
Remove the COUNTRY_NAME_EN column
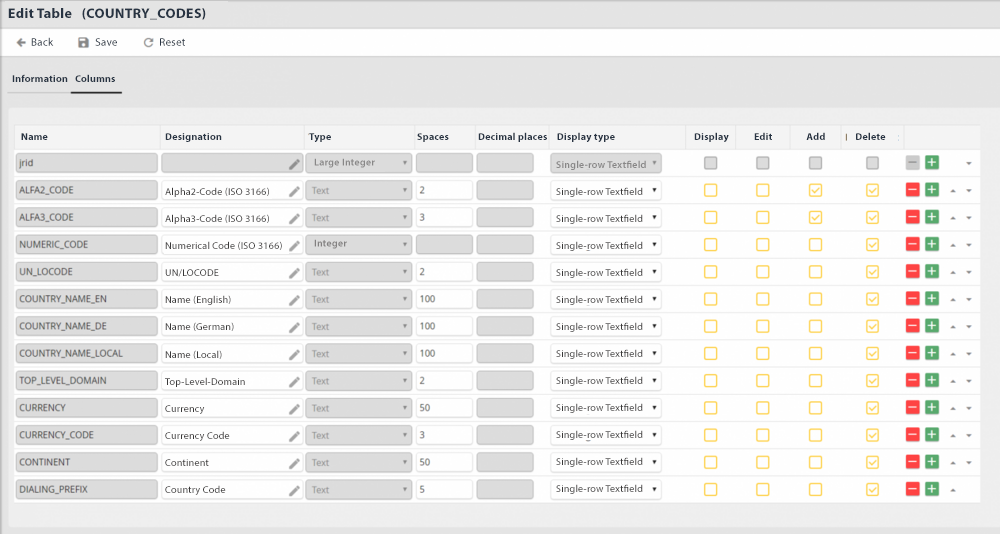click(913, 299)
